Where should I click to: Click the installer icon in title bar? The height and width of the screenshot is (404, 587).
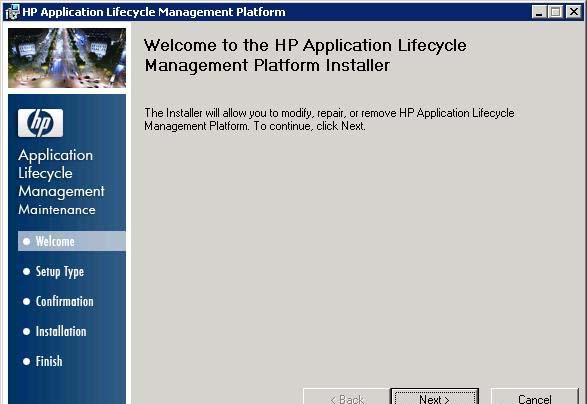[12, 12]
